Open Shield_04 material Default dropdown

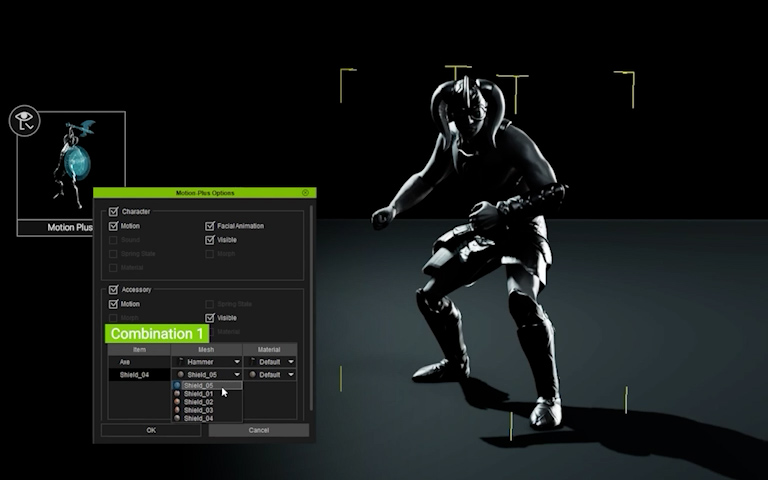click(291, 375)
